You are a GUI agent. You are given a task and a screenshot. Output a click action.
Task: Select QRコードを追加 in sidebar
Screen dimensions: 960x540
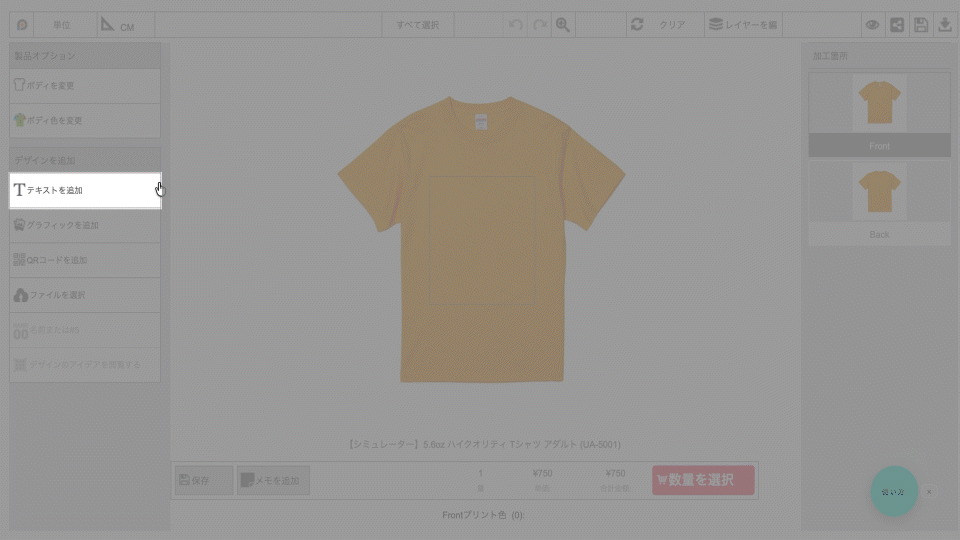85,260
